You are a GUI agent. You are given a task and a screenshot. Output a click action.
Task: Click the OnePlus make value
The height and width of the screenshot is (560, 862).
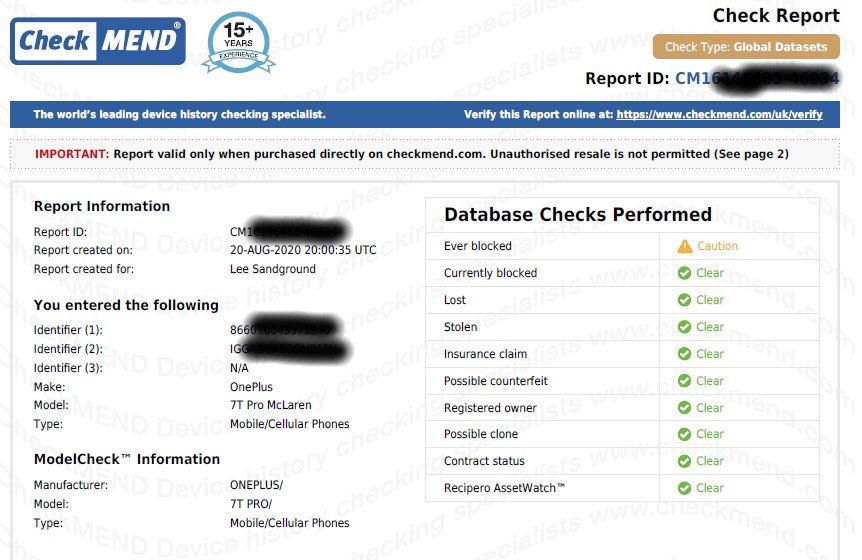click(x=251, y=387)
